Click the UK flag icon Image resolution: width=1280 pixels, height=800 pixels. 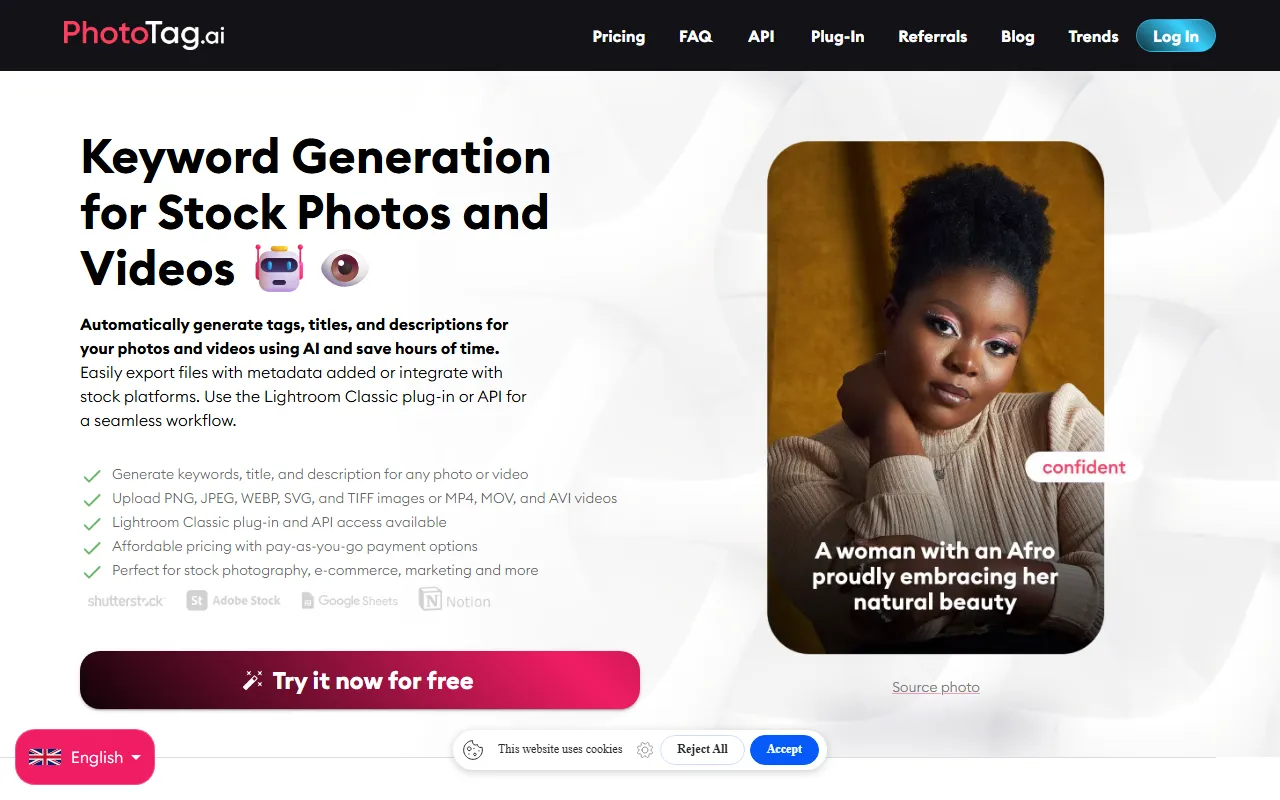[45, 758]
